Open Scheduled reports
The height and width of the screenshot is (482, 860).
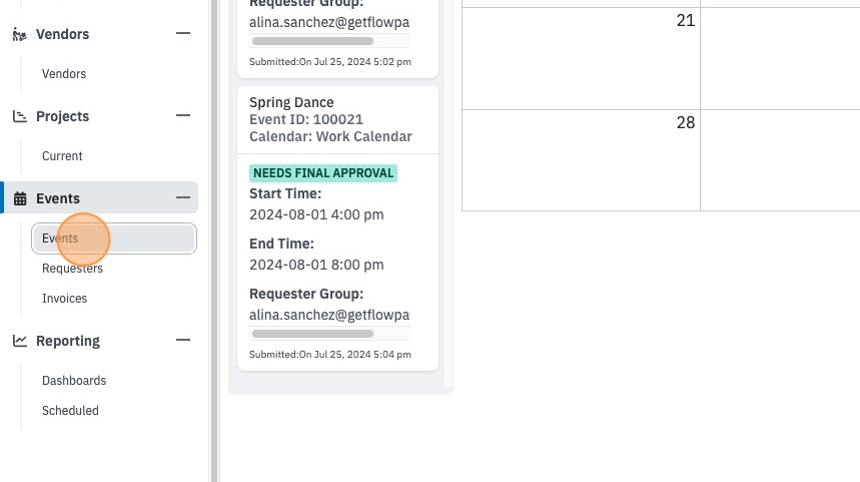(x=70, y=411)
